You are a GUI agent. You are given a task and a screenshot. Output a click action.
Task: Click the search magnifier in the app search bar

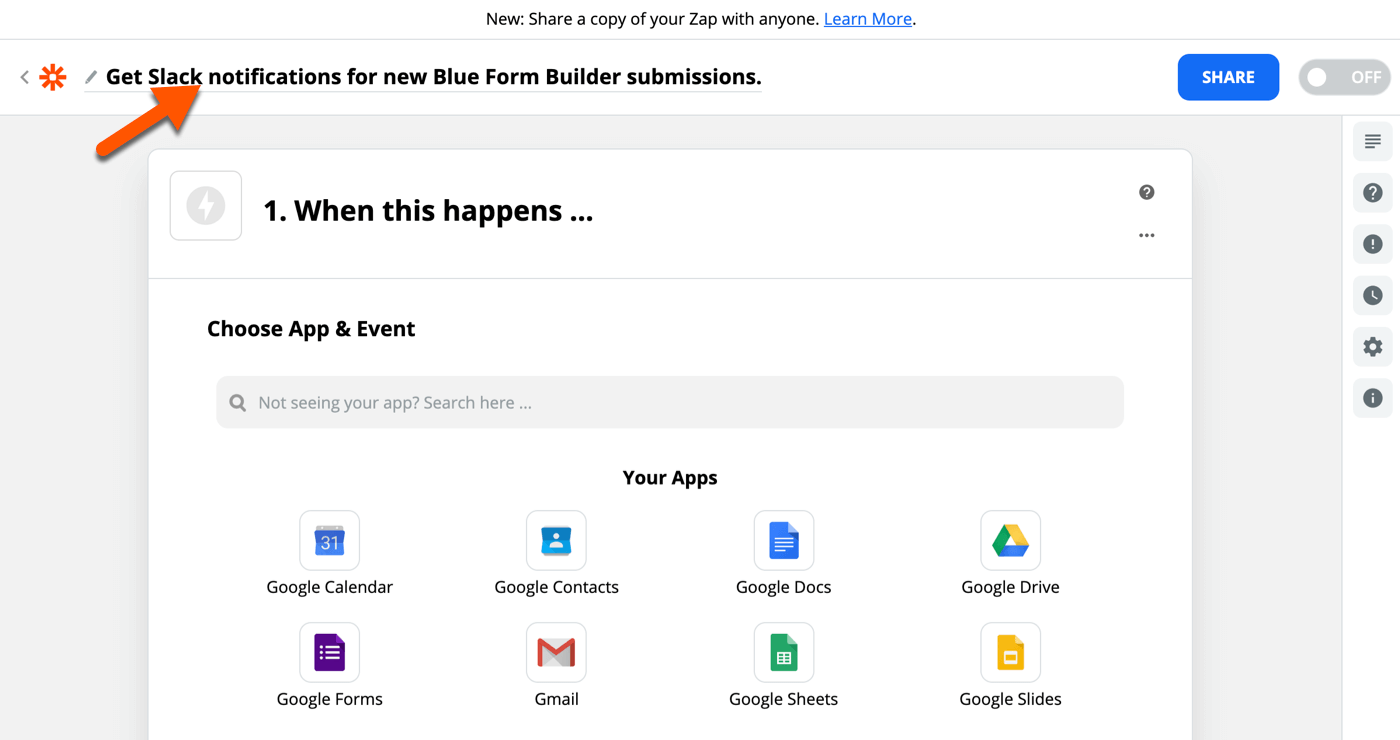pos(237,402)
